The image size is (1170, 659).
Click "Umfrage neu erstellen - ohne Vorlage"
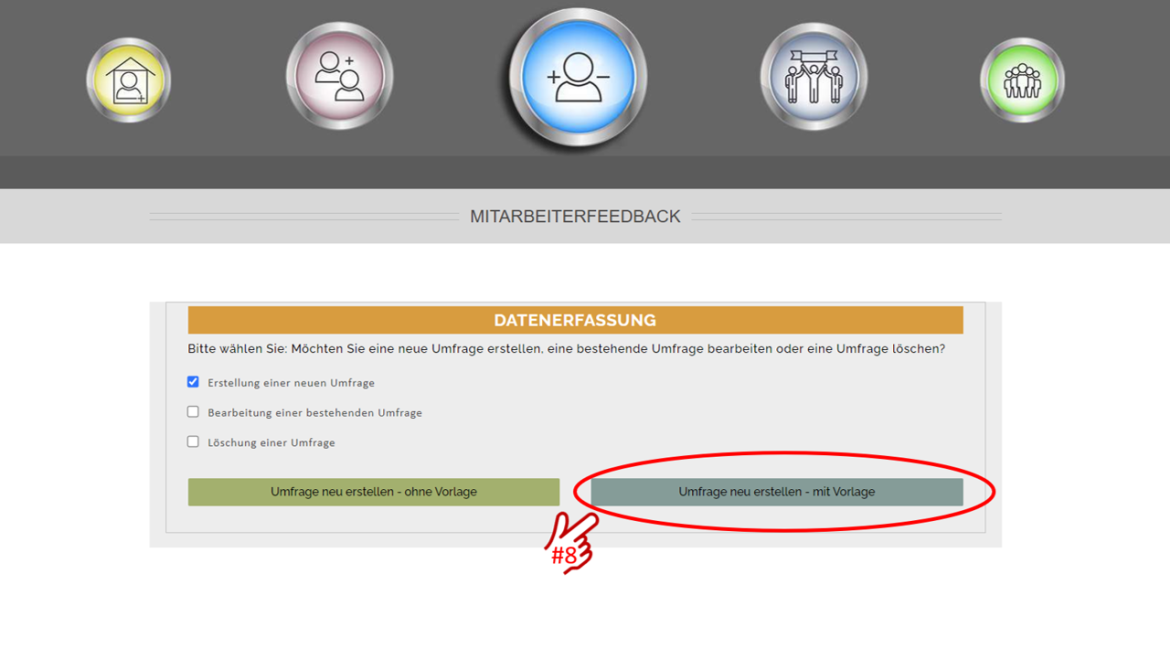pyautogui.click(x=373, y=491)
